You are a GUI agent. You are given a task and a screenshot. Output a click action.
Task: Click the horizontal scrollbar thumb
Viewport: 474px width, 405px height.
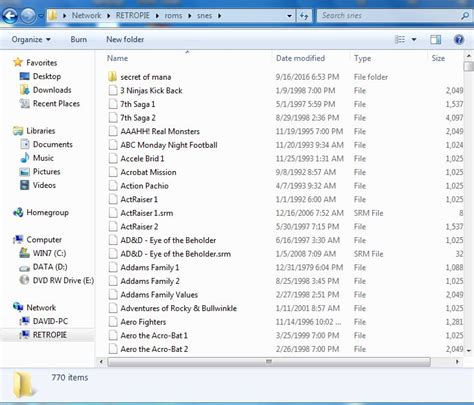pos(269,362)
